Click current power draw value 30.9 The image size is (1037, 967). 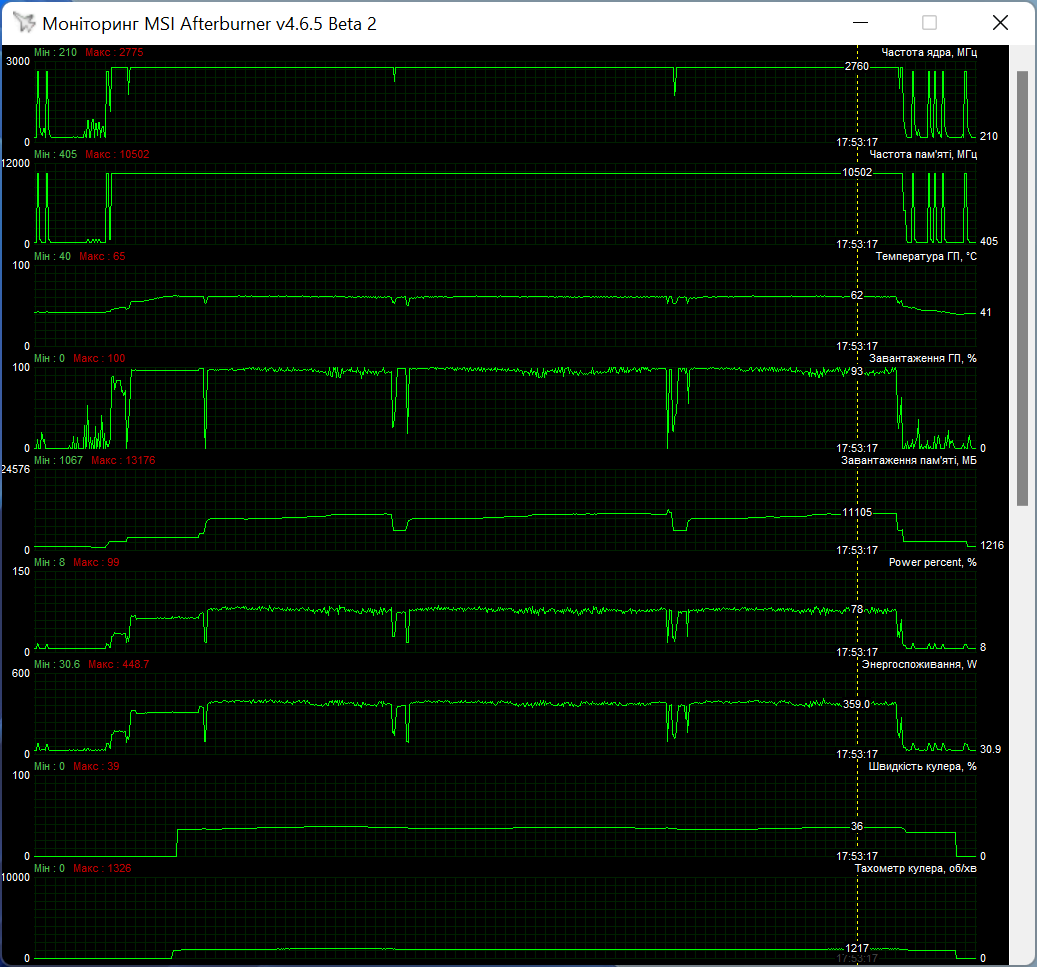click(990, 749)
